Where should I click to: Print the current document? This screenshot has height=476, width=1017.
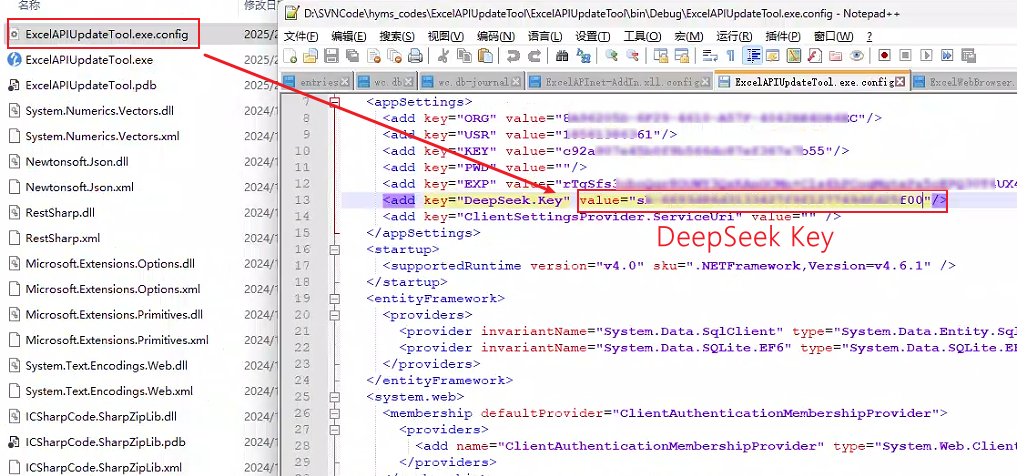click(415, 56)
